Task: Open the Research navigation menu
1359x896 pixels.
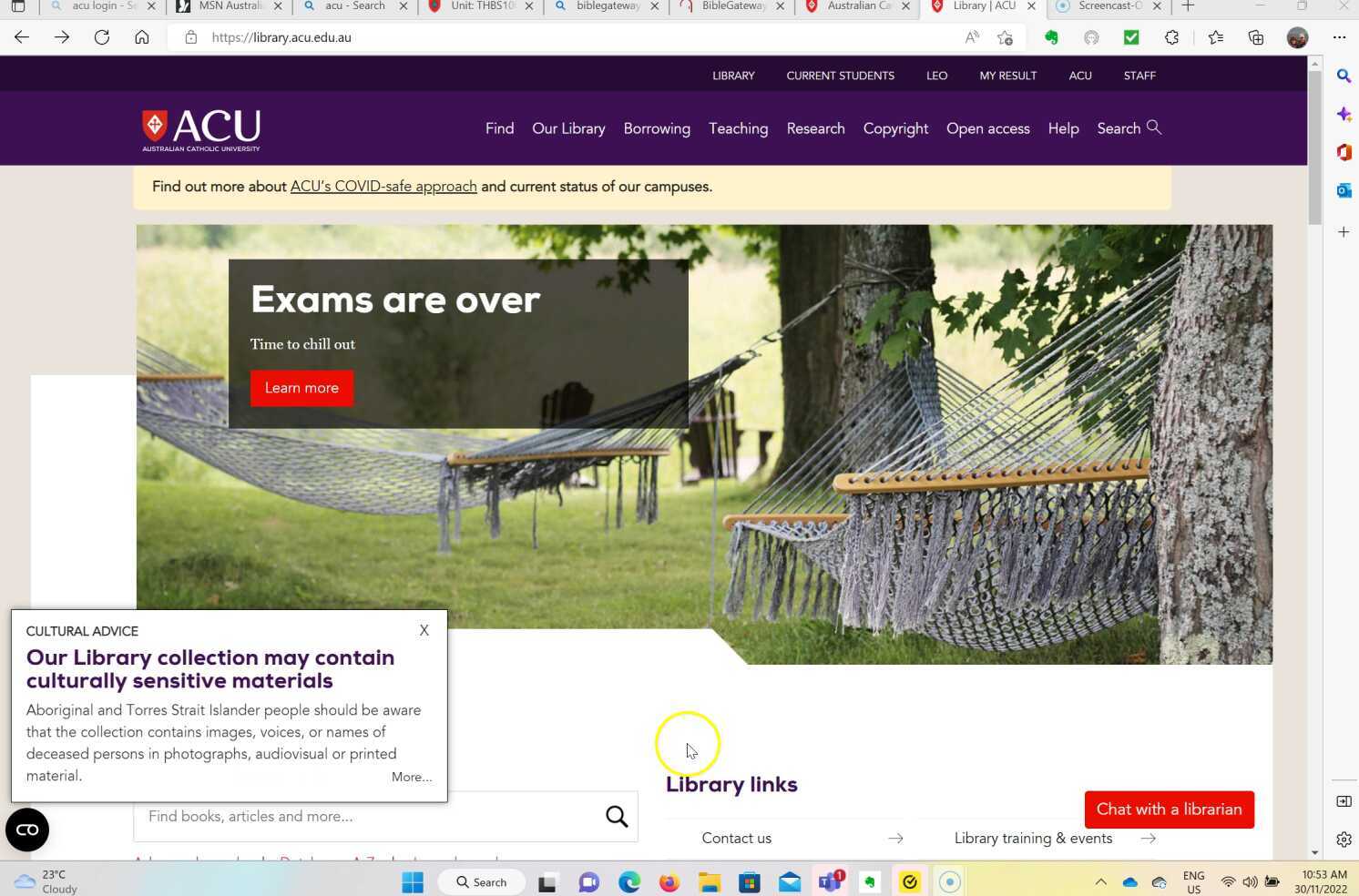Action: click(x=815, y=128)
